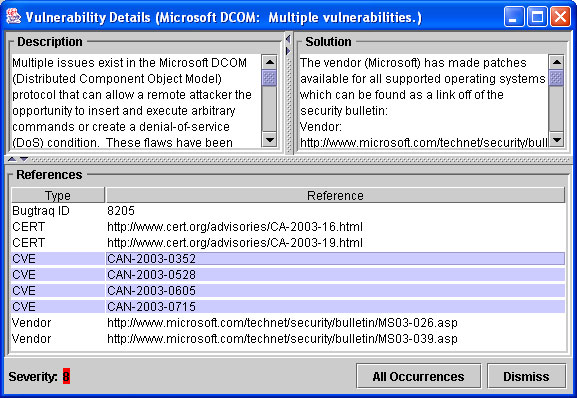Viewport: 577px width, 398px height.
Task: Select the CAN-2003-0715 reference
Action: [x=335, y=307]
